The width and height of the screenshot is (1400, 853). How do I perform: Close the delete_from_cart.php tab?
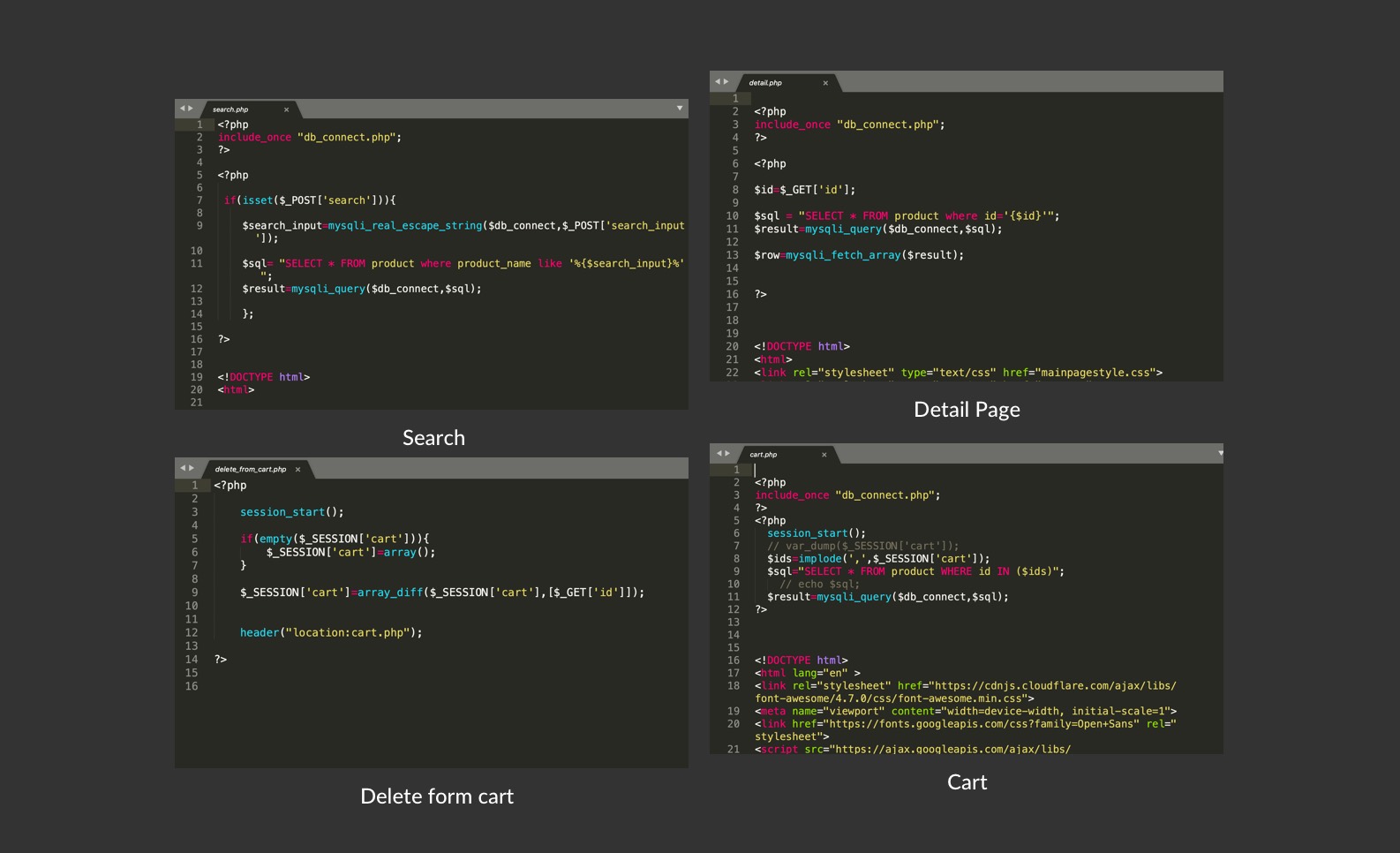pyautogui.click(x=297, y=469)
